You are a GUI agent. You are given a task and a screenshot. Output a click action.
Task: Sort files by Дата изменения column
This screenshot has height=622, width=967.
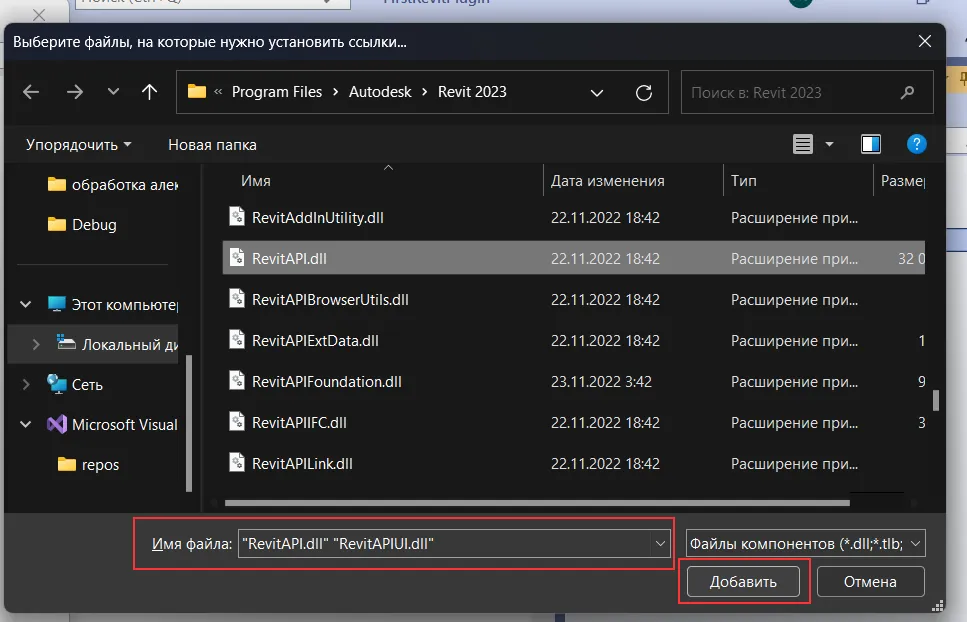pyautogui.click(x=607, y=181)
